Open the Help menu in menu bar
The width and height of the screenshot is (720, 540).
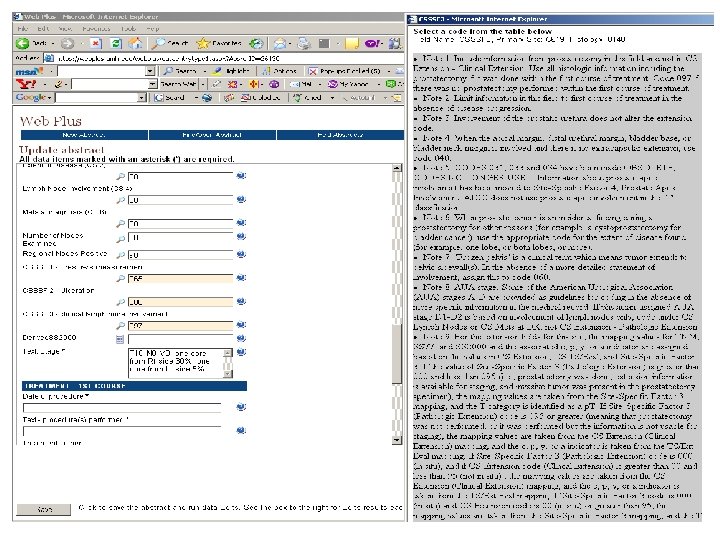click(152, 28)
